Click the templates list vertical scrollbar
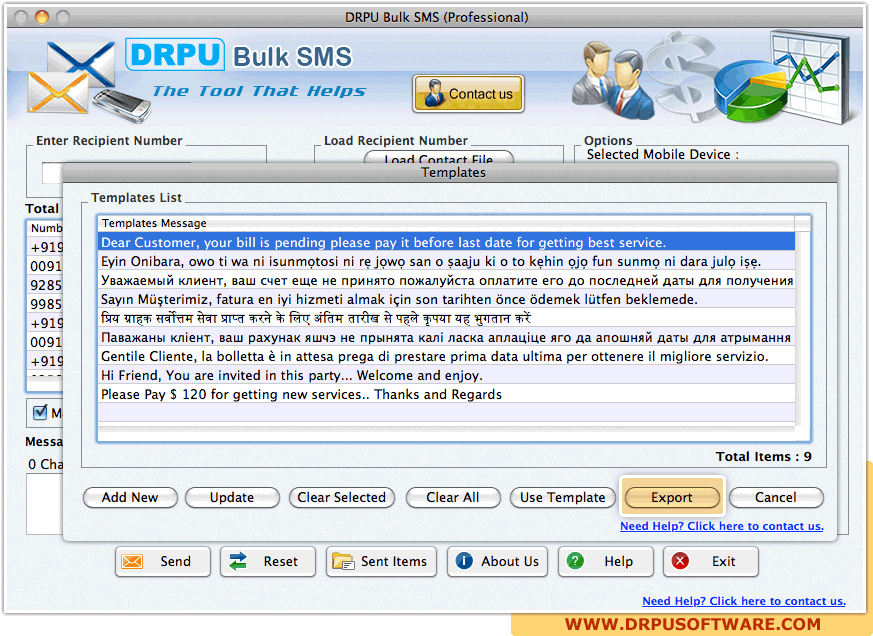 tap(802, 329)
